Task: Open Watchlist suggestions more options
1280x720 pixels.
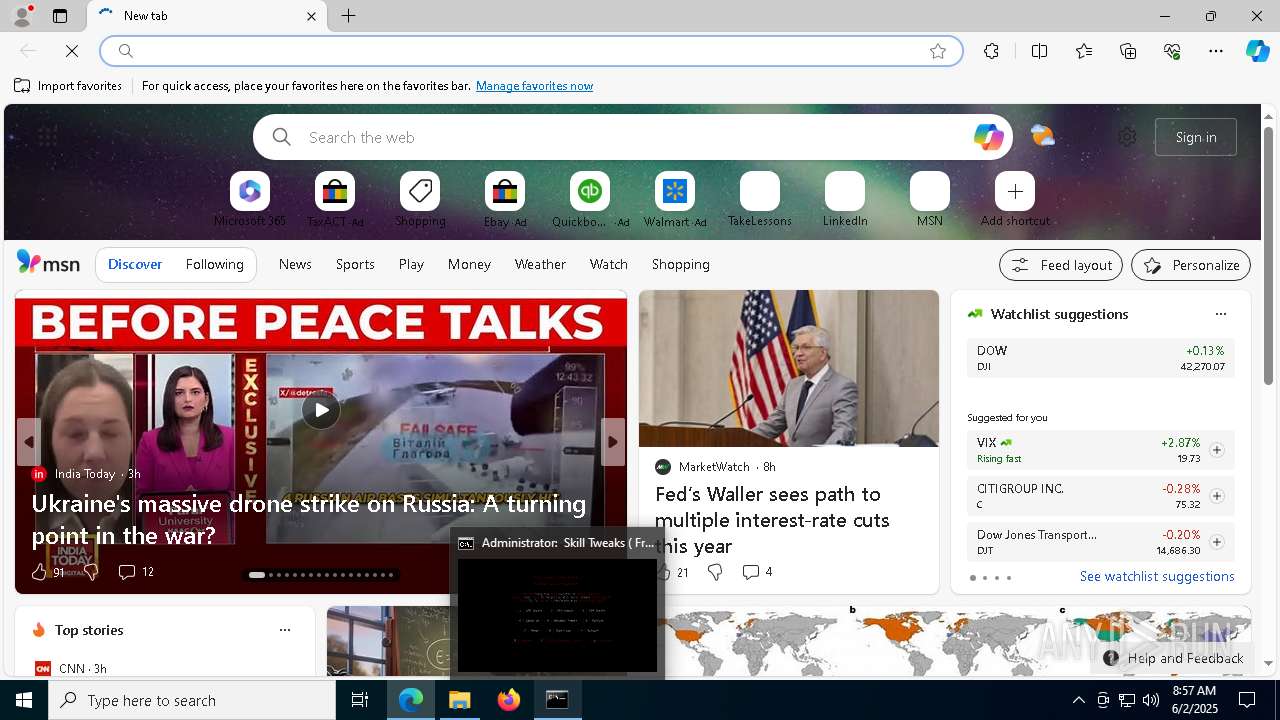Action: click(1220, 314)
